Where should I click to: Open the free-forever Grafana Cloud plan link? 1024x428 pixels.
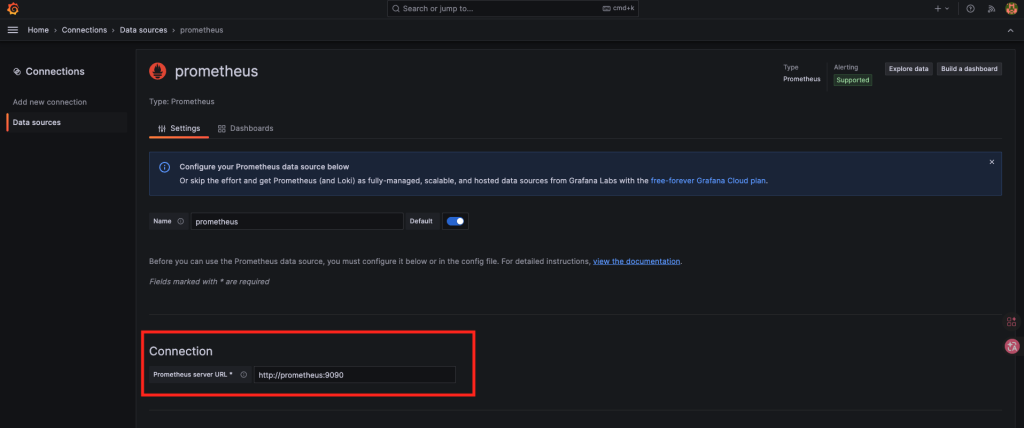709,180
